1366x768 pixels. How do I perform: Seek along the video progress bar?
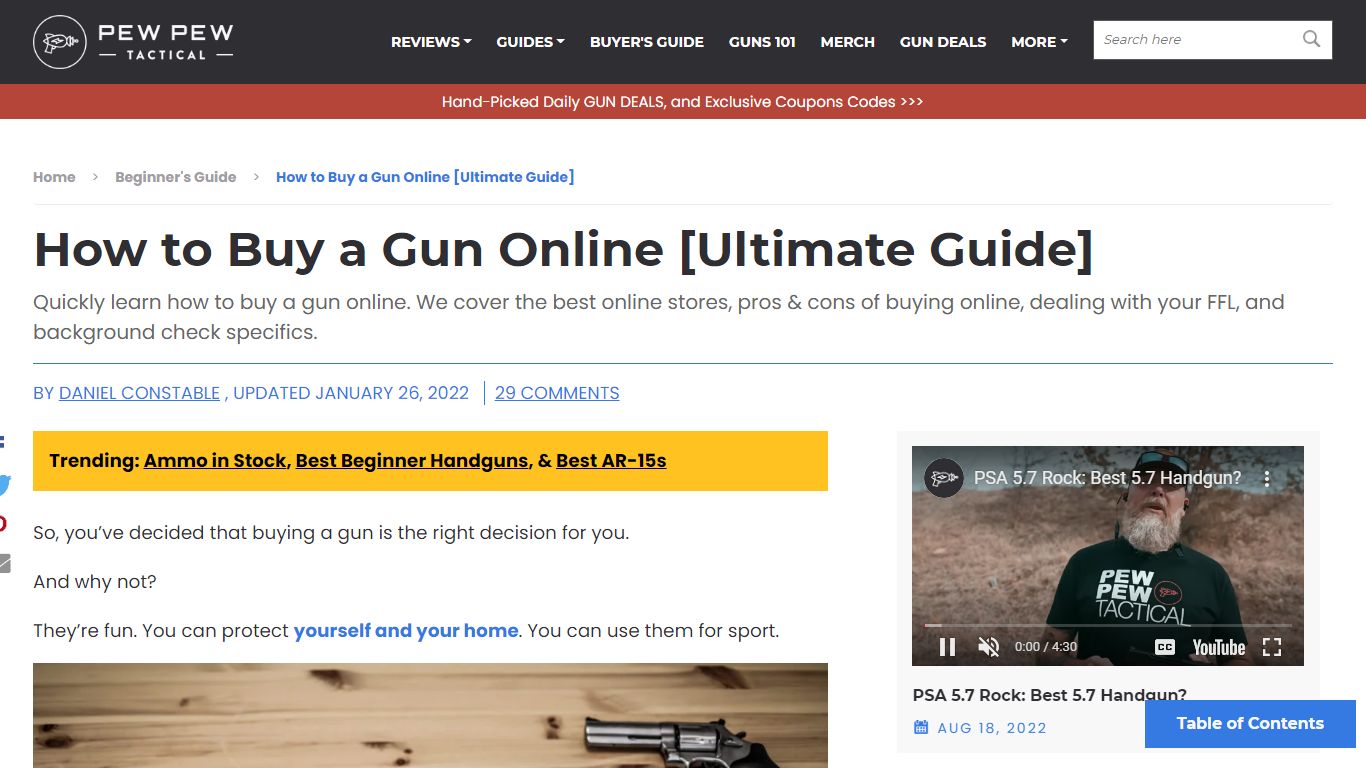1108,625
